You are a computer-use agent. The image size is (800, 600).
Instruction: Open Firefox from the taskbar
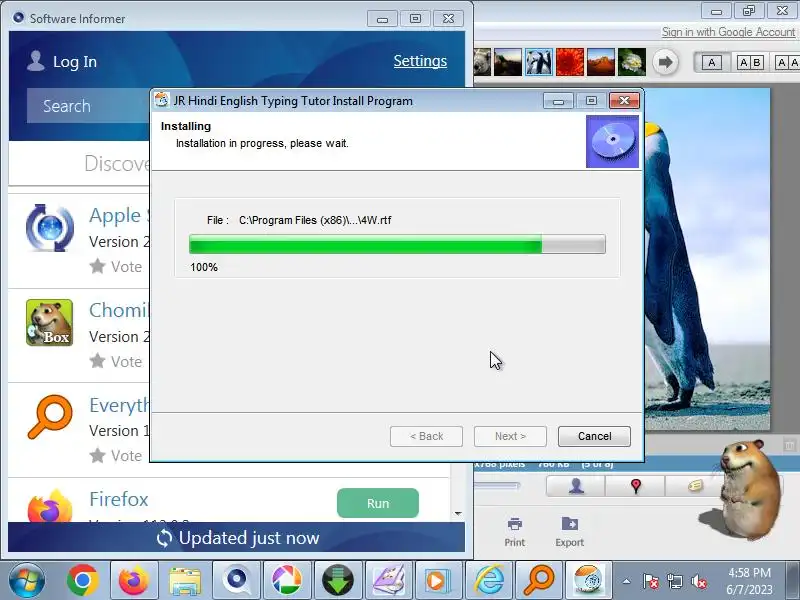click(133, 580)
